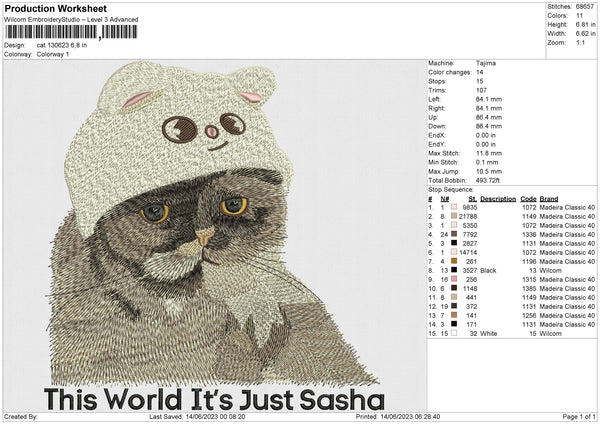Viewport: 600px width, 424px height.
Task: Click the 'St.' column header
Action: pos(473,199)
